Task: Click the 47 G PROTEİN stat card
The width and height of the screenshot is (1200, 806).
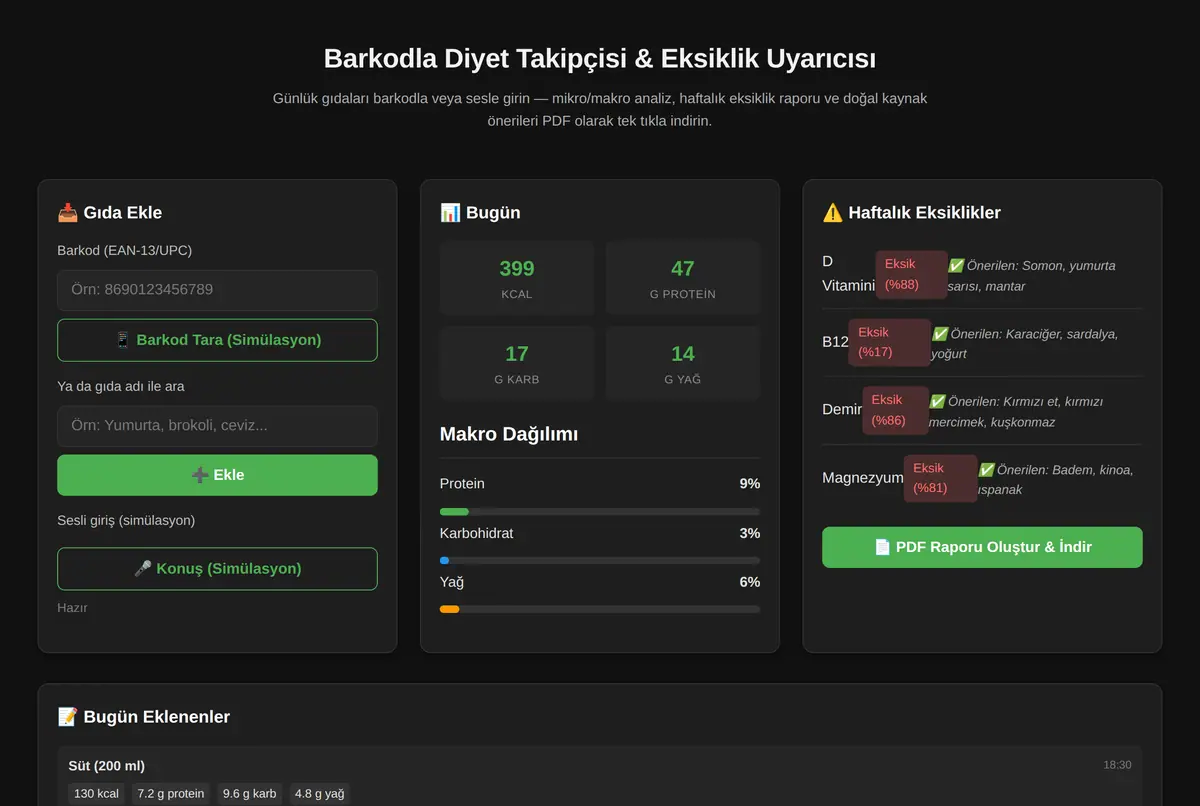Action: pos(683,279)
